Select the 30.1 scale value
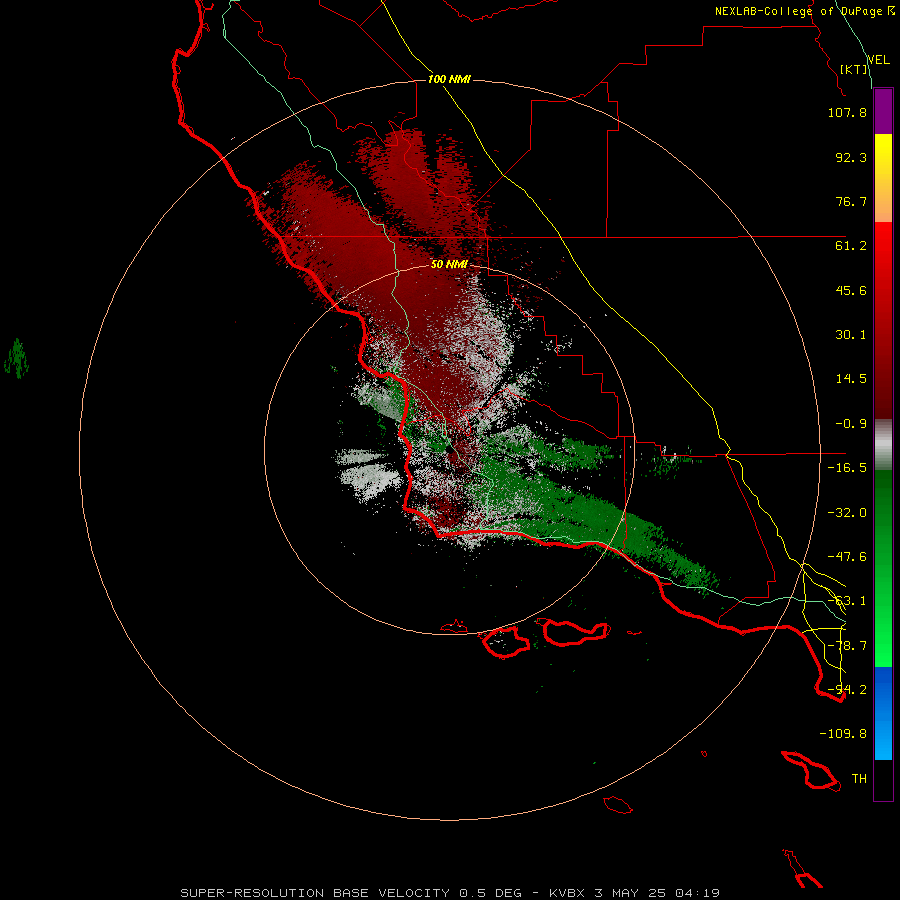 click(851, 335)
